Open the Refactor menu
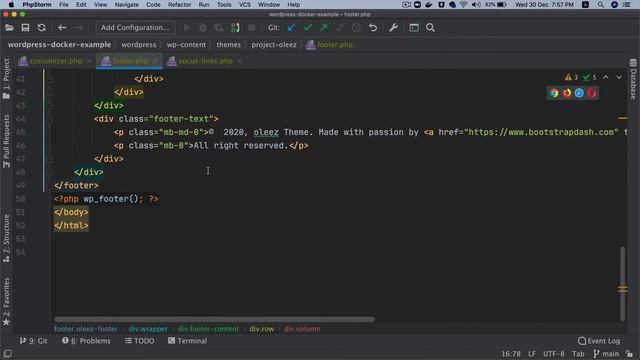This screenshot has height=360, width=640. click(x=180, y=4)
